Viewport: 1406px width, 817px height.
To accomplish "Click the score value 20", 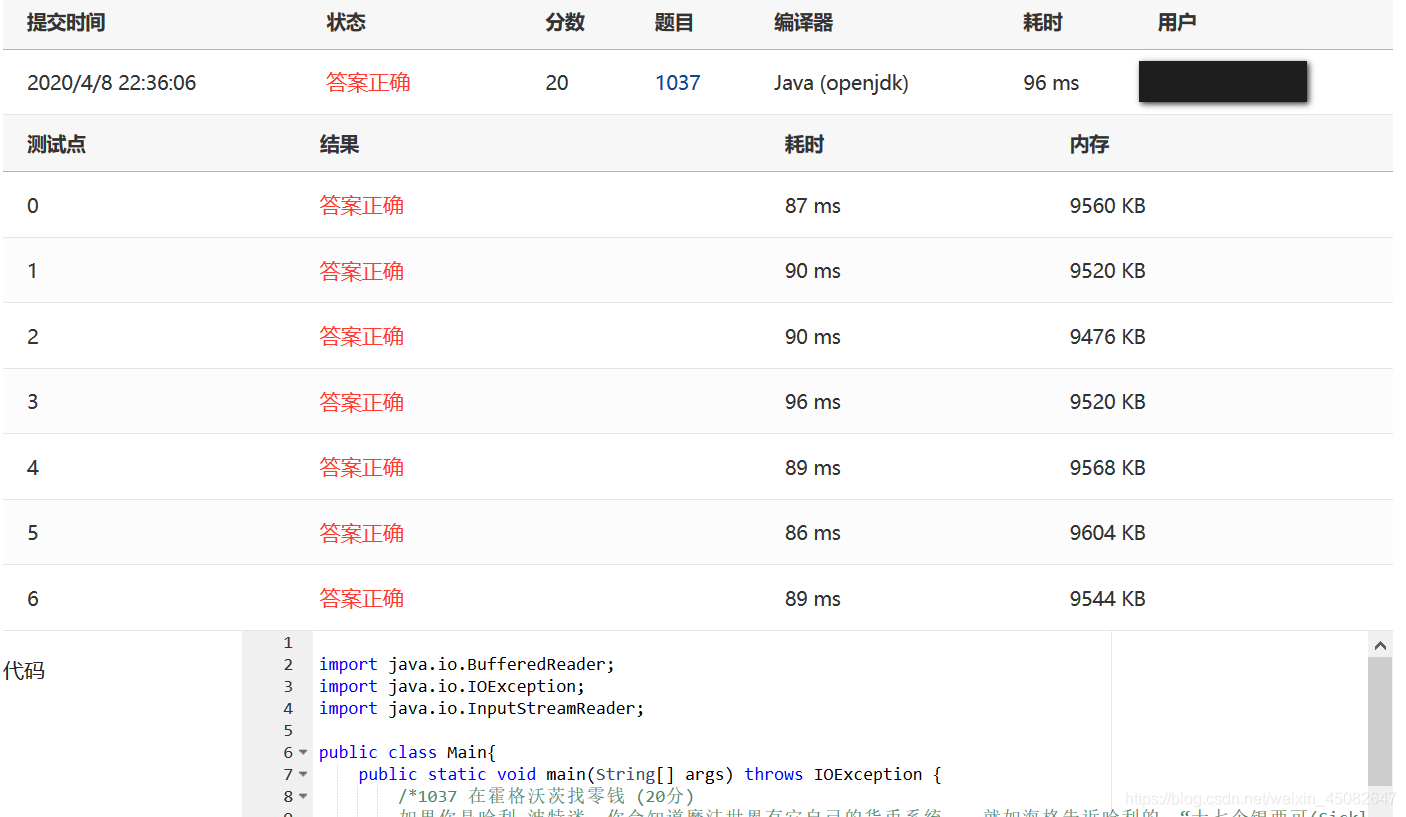I will click(x=557, y=83).
